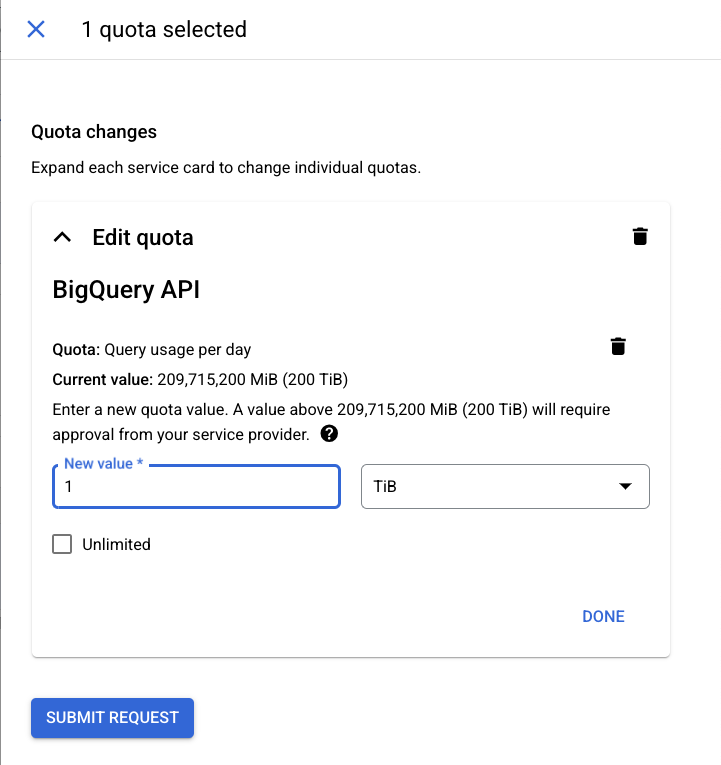Remove the Query usage per day quota
The width and height of the screenshot is (721, 765).
[x=618, y=347]
